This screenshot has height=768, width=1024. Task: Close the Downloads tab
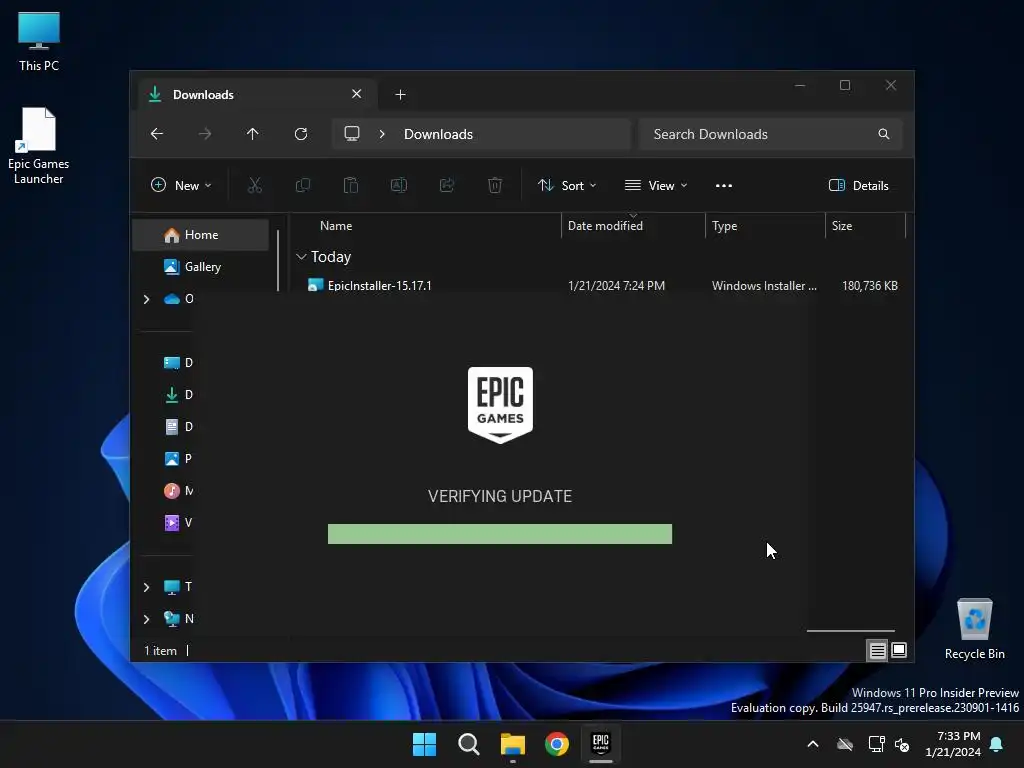[357, 94]
